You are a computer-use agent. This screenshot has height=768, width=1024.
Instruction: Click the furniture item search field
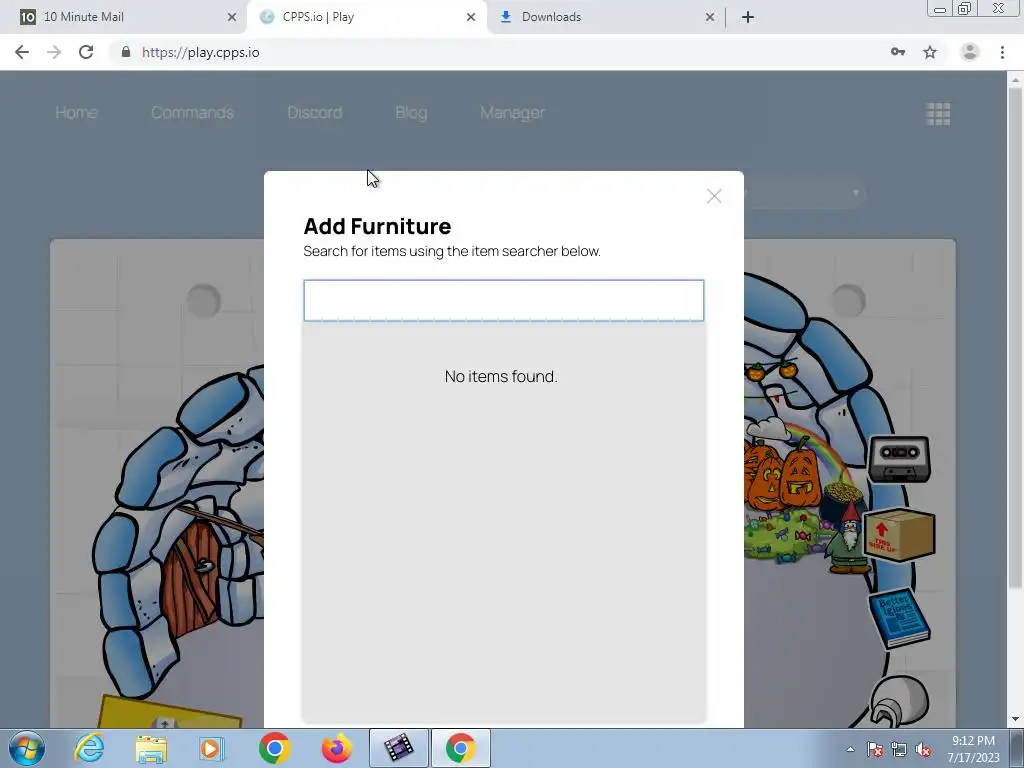(504, 300)
